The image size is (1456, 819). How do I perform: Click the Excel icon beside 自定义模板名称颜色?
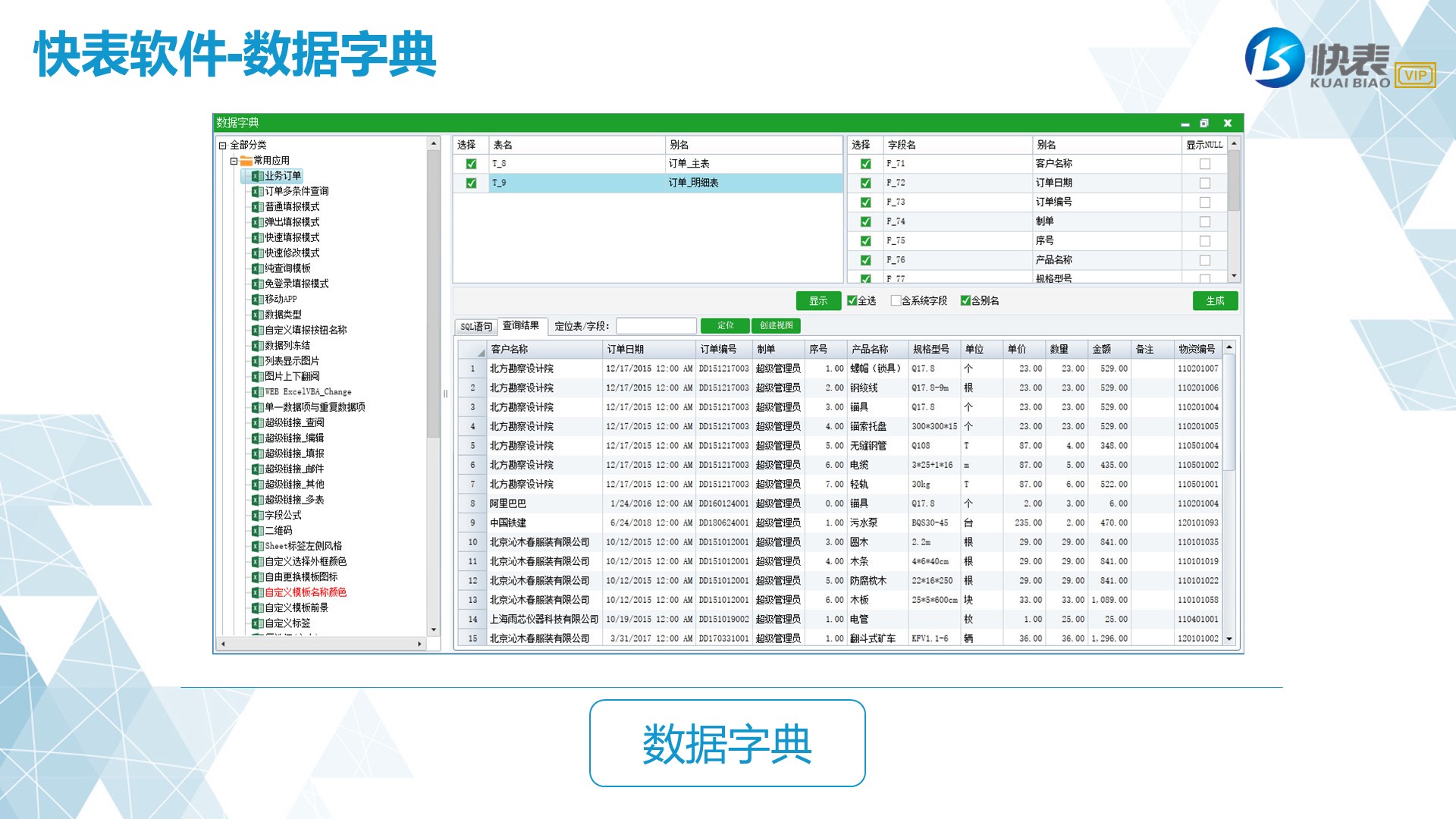coord(257,592)
